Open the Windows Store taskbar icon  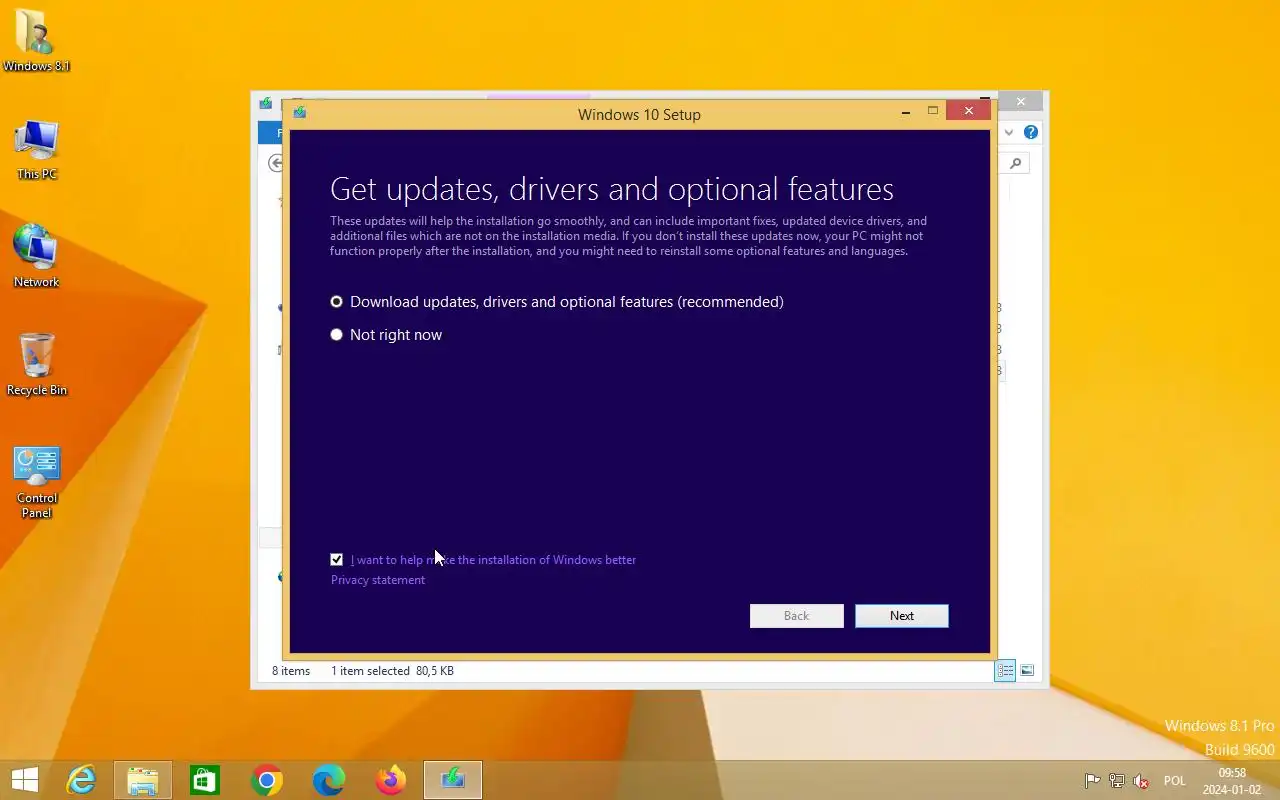click(x=205, y=780)
